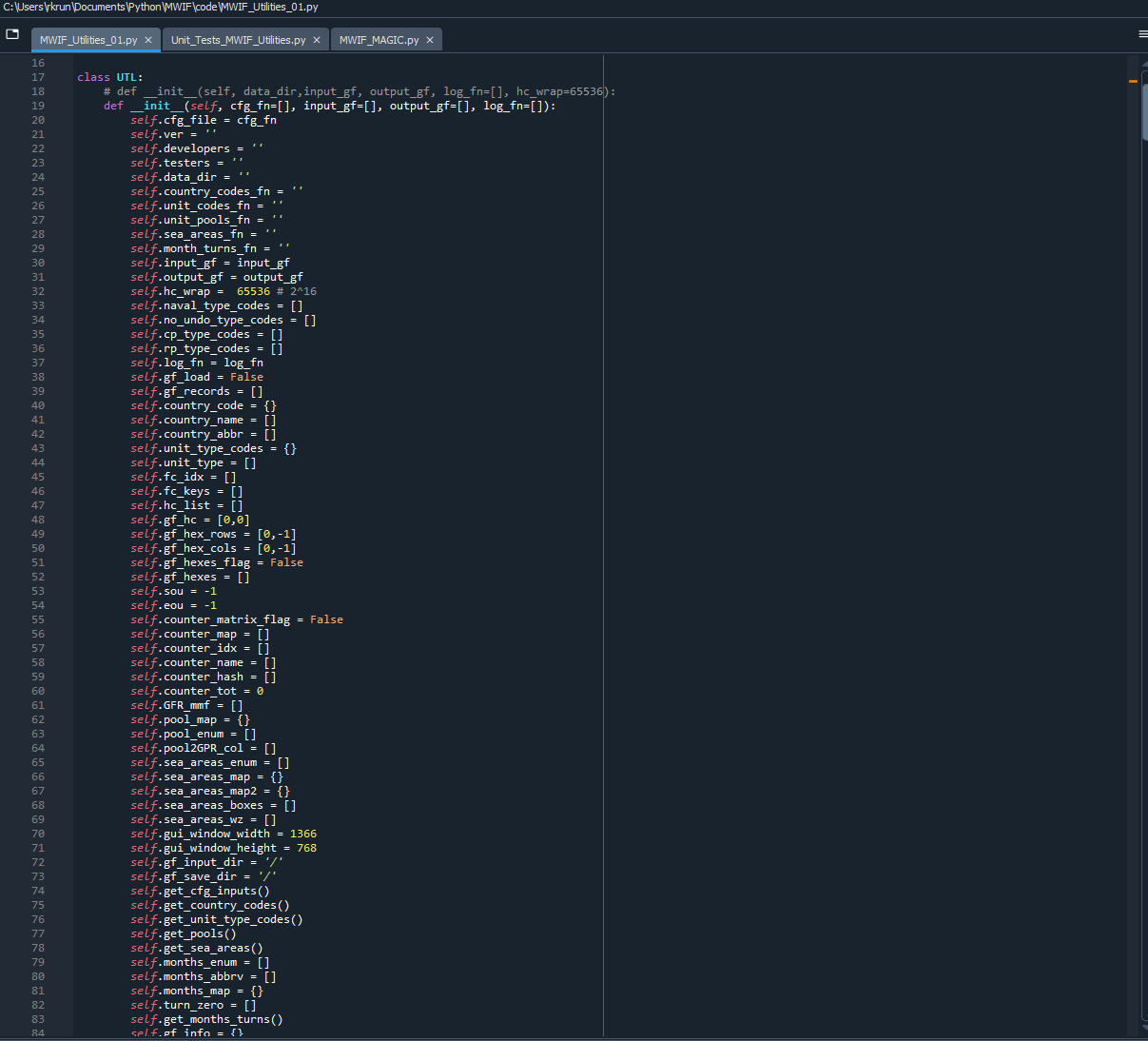Click 'self.counter_tot = 0' line
The image size is (1148, 1041).
click(197, 691)
